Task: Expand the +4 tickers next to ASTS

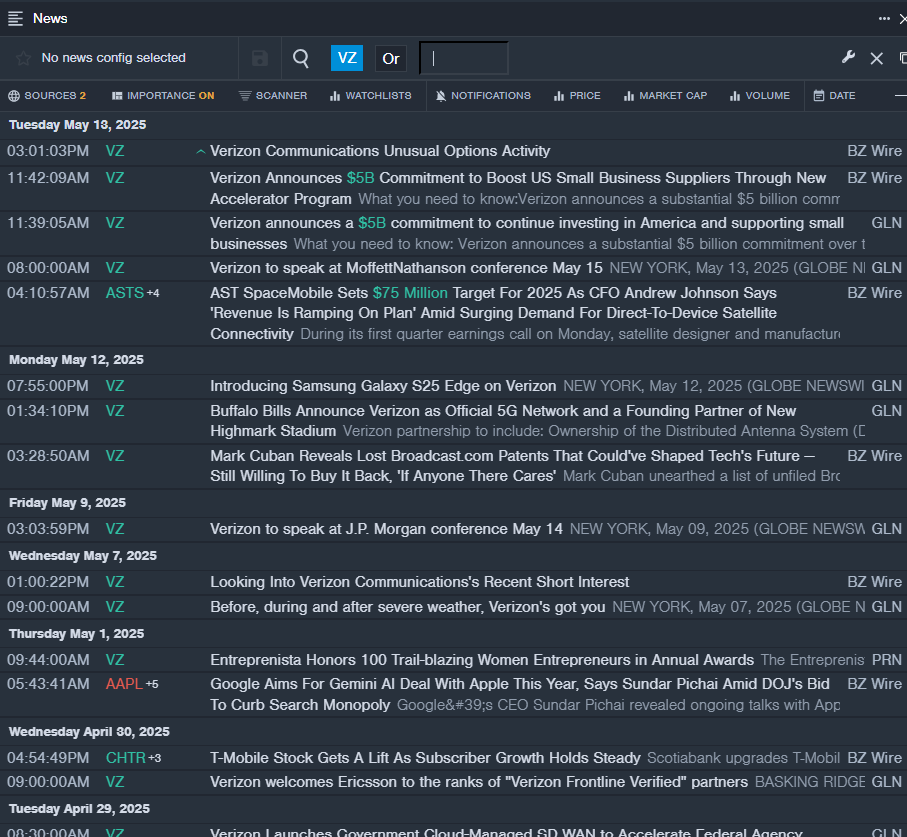Action: pos(153,293)
